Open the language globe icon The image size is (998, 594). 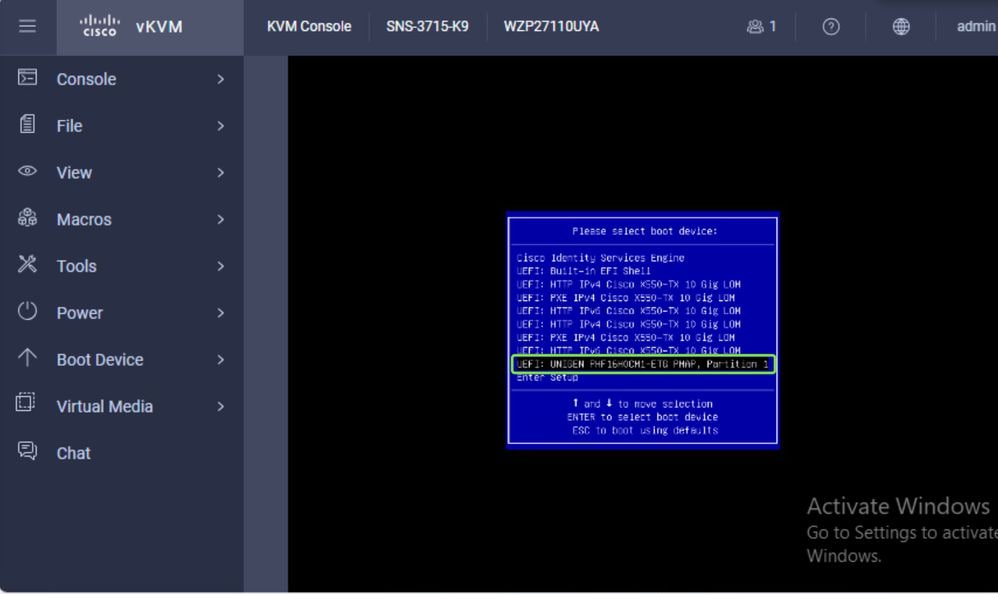901,27
